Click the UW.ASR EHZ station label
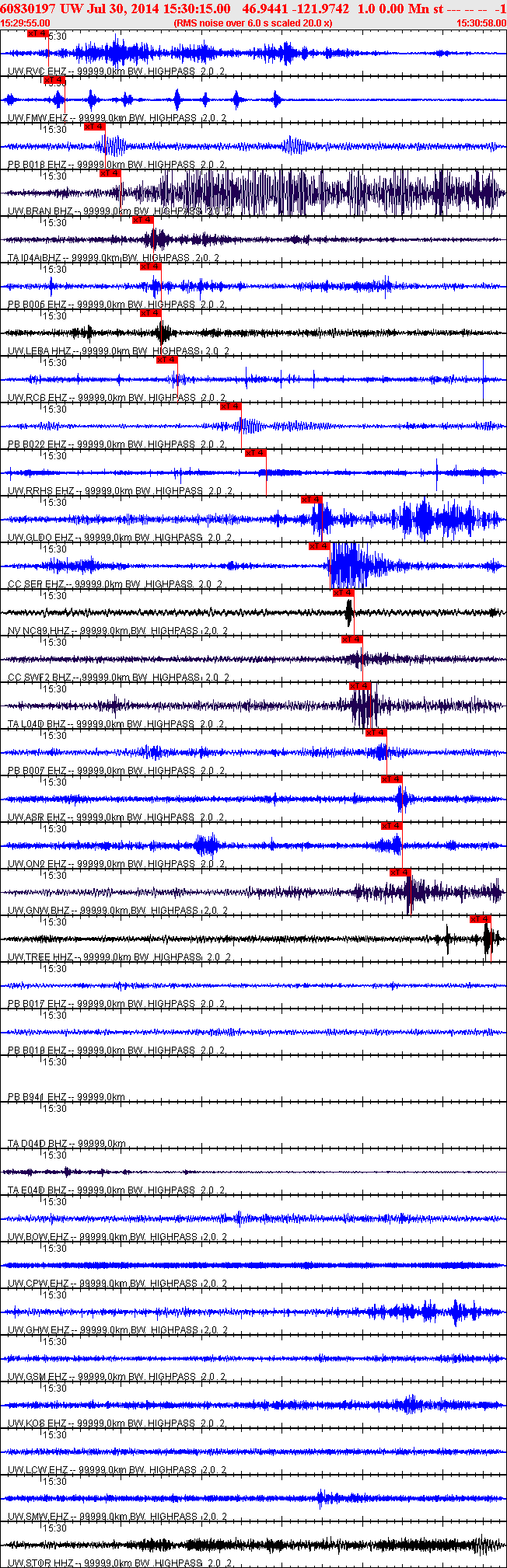The image size is (507, 1568). pos(37,817)
